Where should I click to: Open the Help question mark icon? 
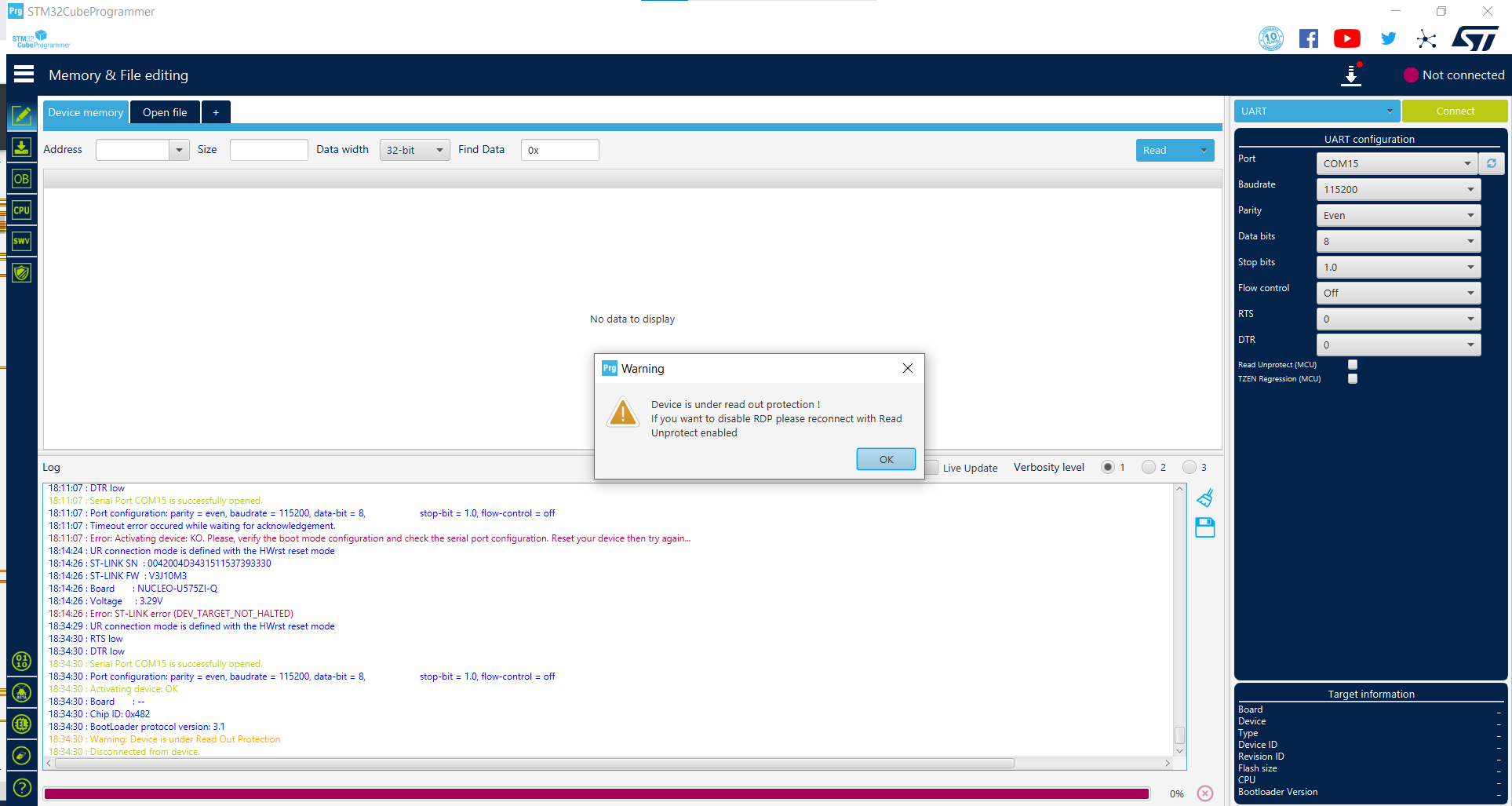[22, 786]
